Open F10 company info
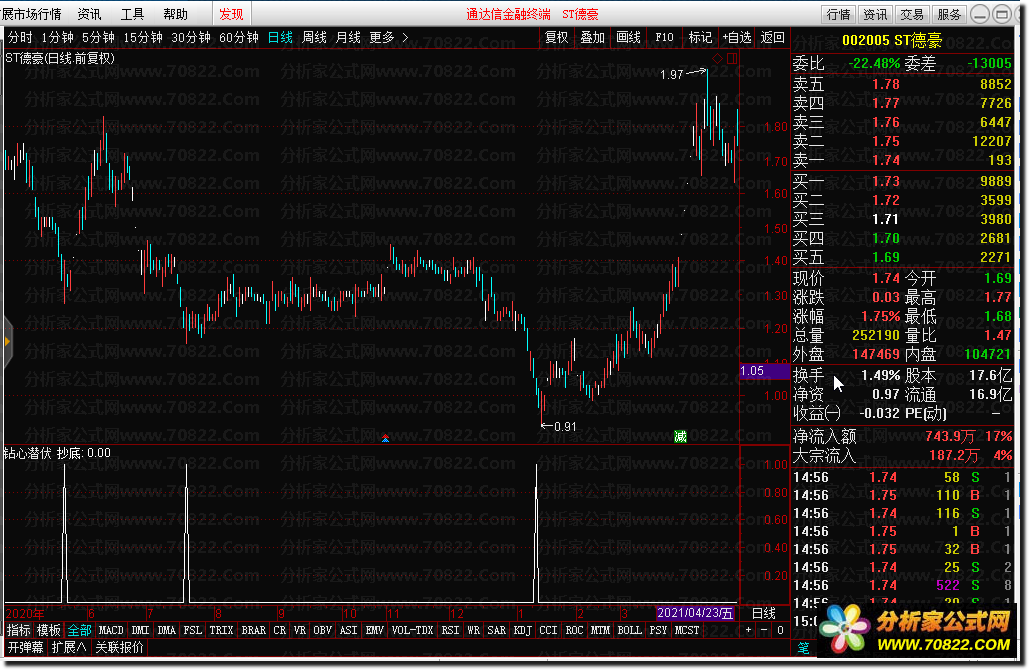1030x670 pixels. click(x=664, y=37)
